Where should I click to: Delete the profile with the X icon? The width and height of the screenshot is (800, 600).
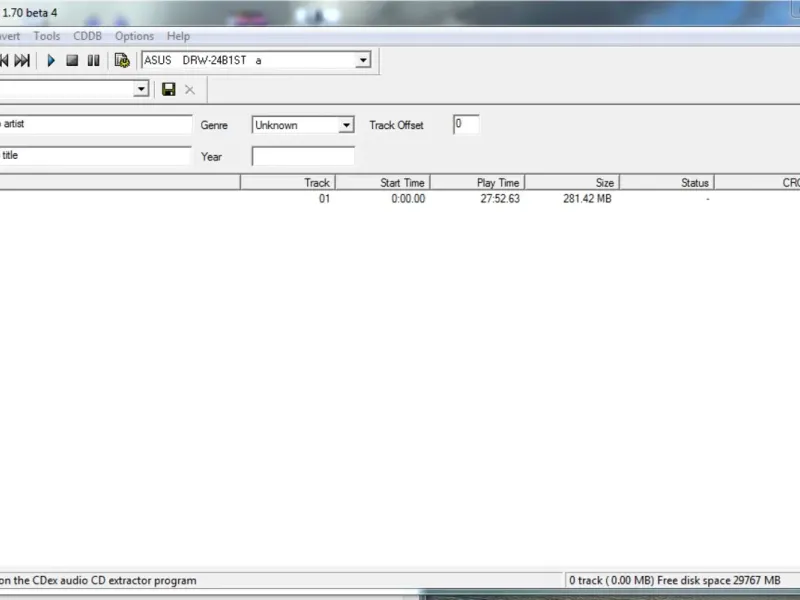click(190, 90)
